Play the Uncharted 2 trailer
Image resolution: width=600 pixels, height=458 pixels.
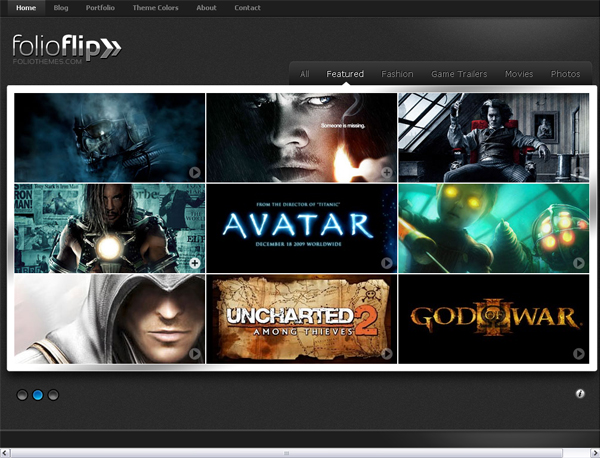tap(387, 354)
